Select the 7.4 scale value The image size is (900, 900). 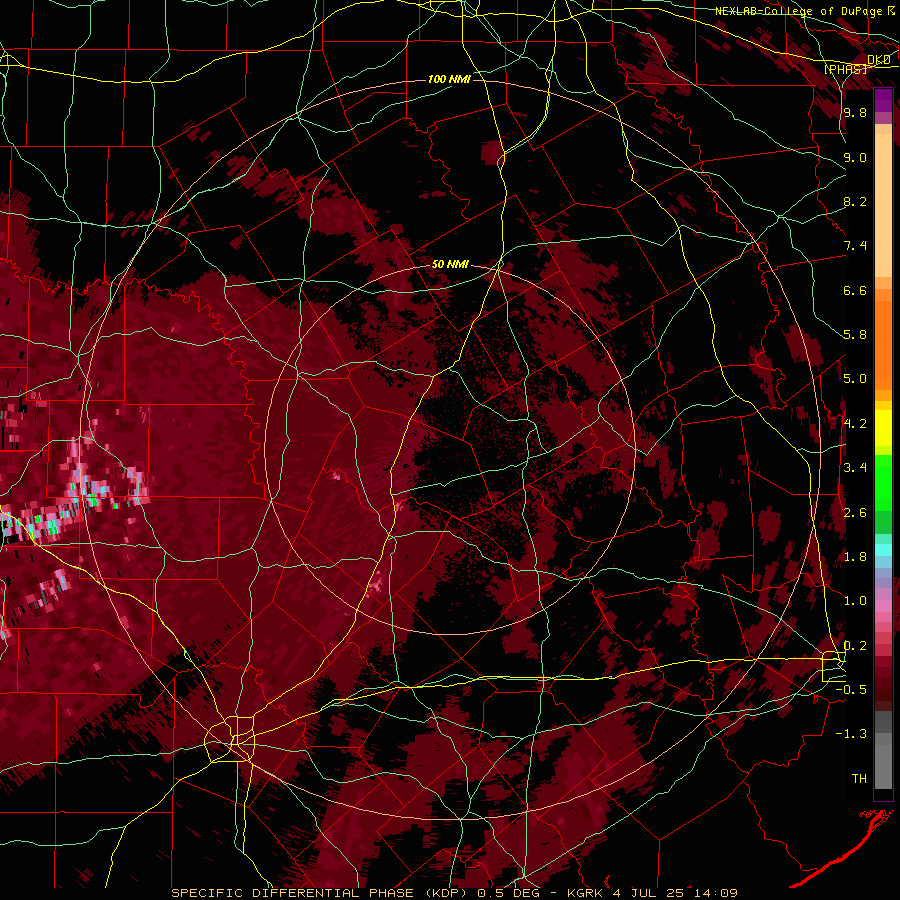(855, 246)
